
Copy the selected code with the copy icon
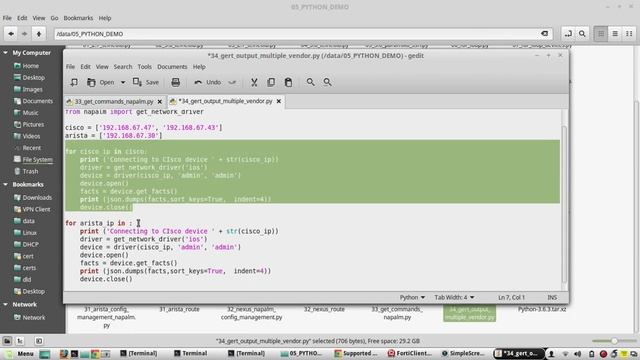[x=271, y=82]
